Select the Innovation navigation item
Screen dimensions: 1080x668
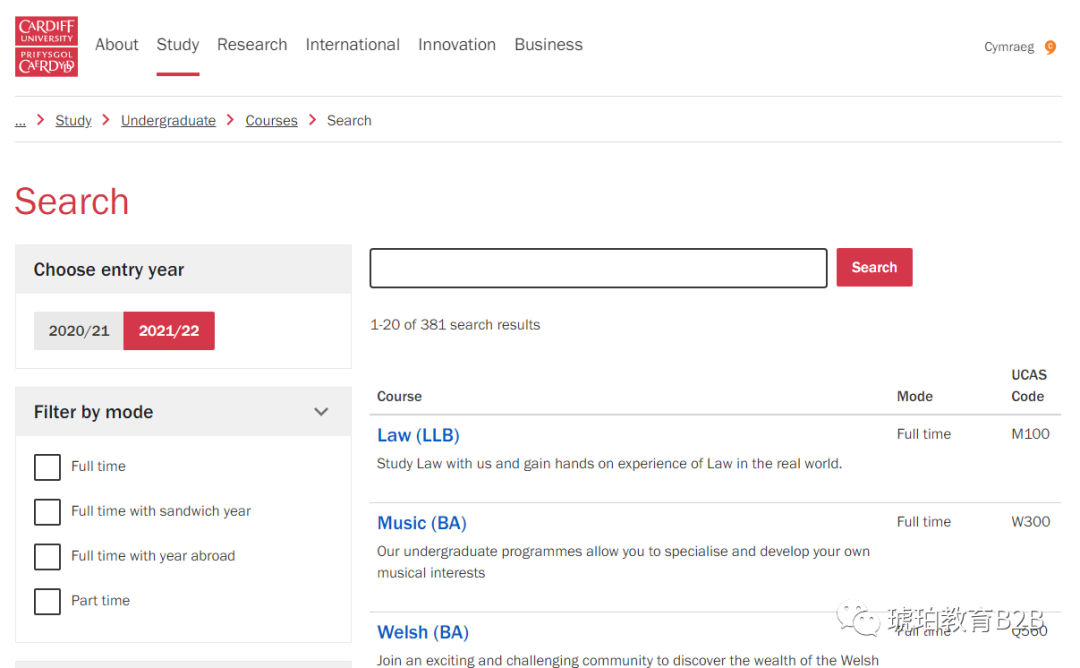457,45
